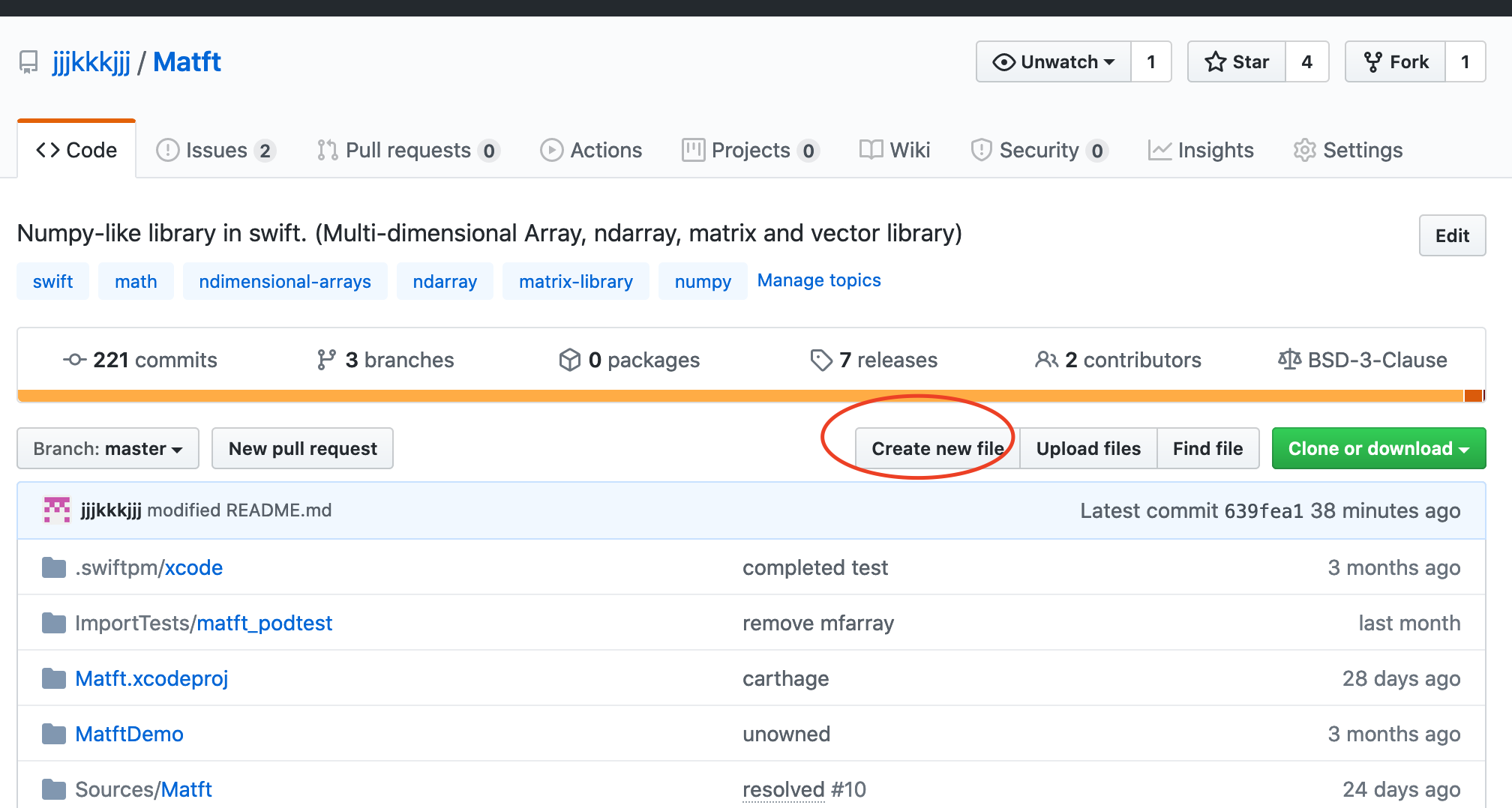Open the Unwatch notifications dropdown

1054,61
